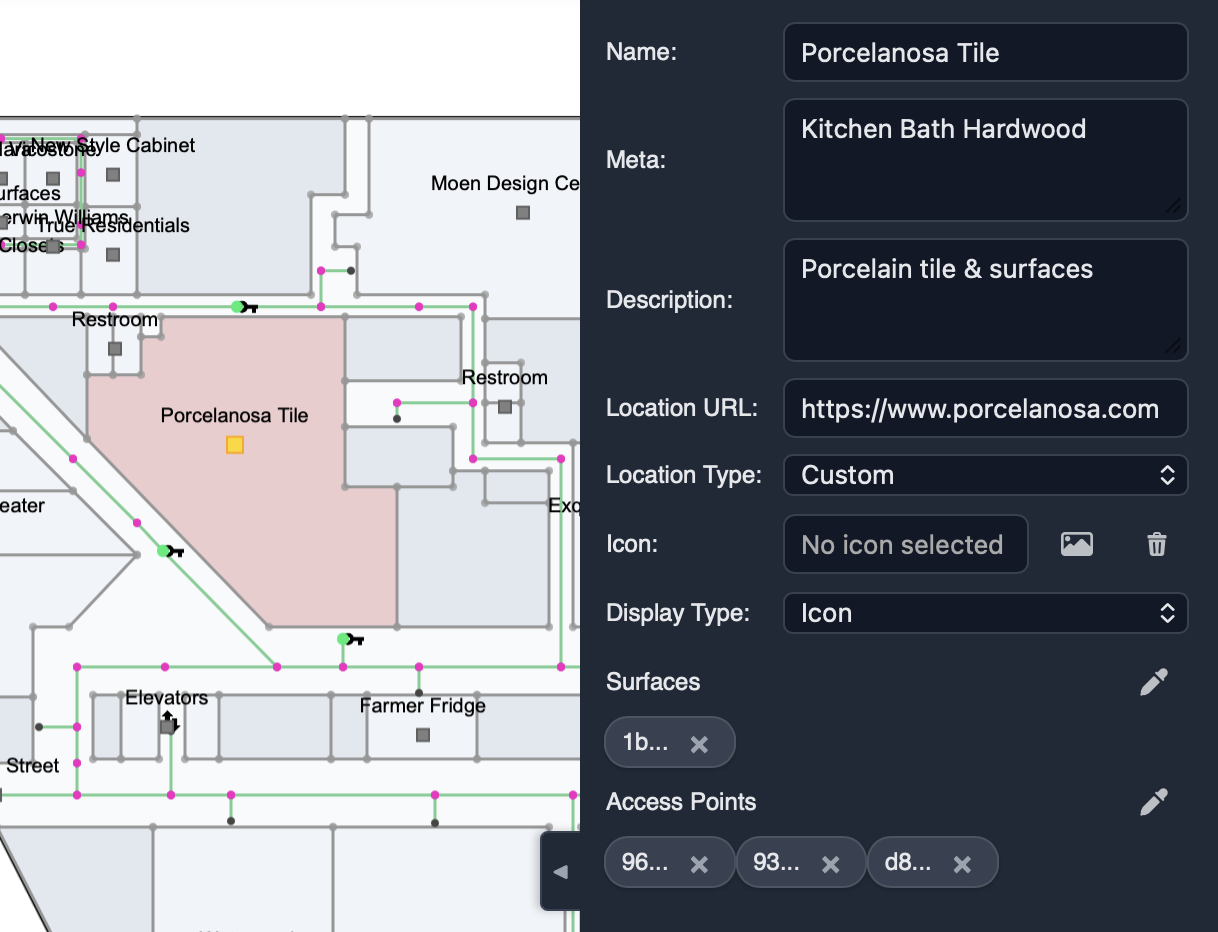Image resolution: width=1218 pixels, height=932 pixels.
Task: Edit Access Points with the pencil icon
Action: 1153,802
